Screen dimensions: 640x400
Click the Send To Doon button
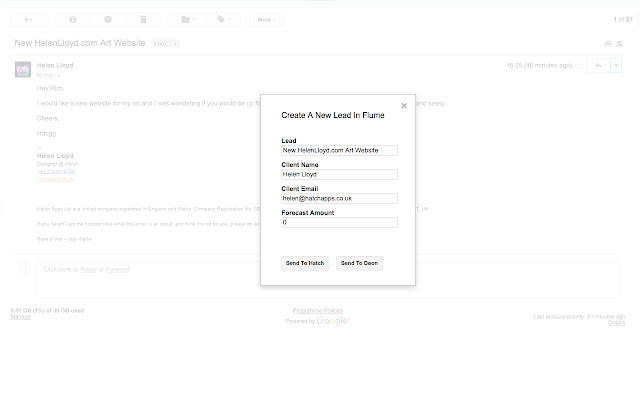pos(359,263)
